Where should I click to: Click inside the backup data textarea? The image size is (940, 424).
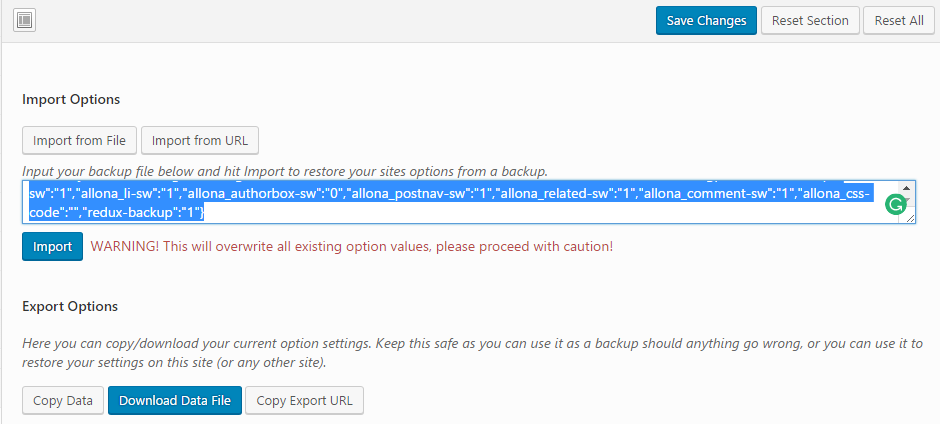point(450,202)
